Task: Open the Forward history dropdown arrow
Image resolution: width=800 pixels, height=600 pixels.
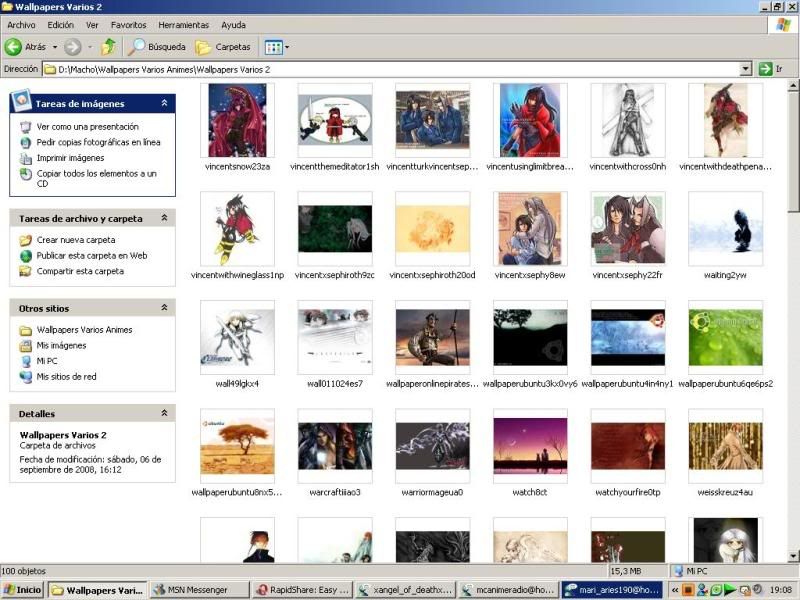Action: (90, 47)
